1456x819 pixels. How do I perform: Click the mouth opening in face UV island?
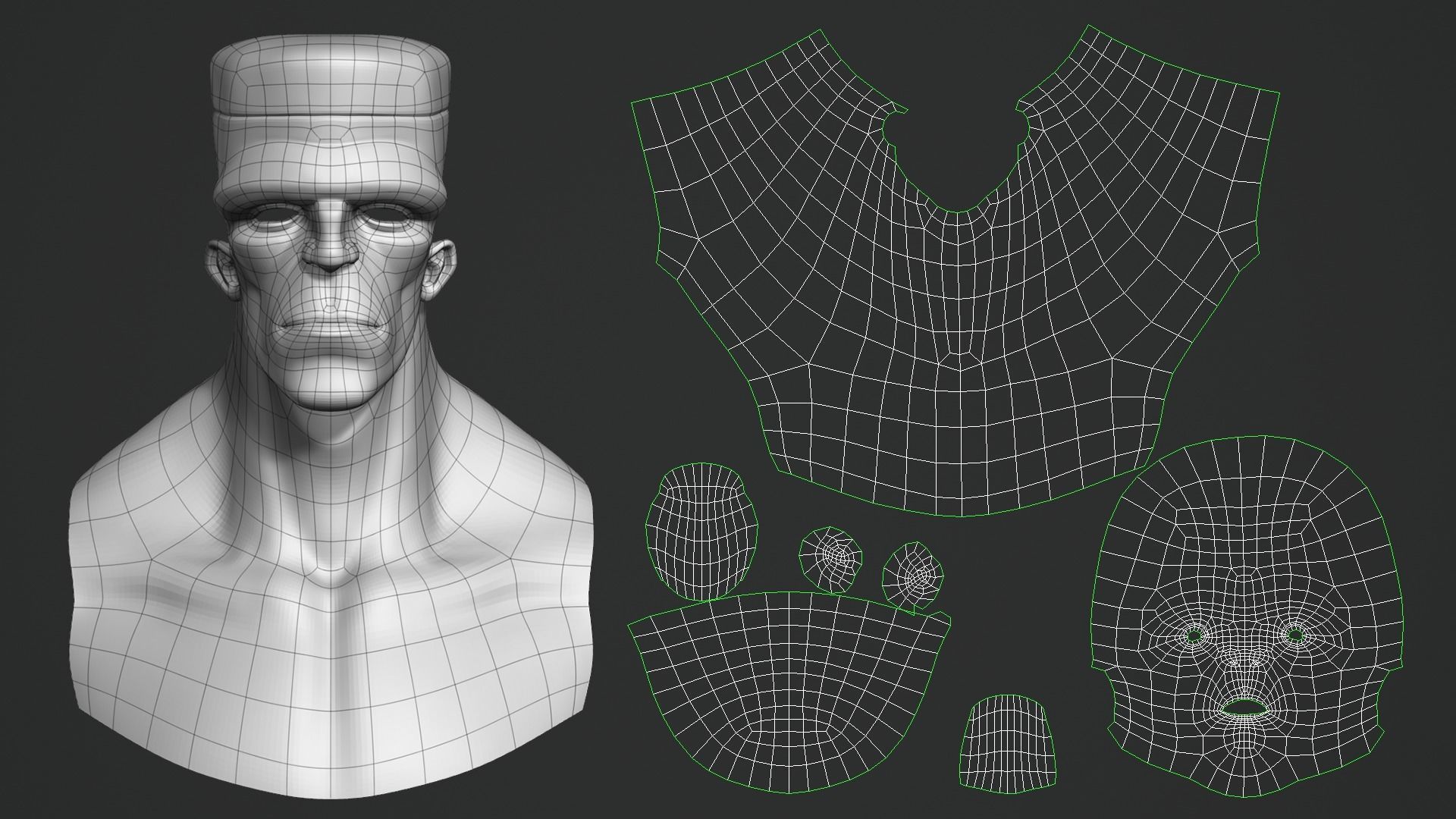pos(1243,708)
